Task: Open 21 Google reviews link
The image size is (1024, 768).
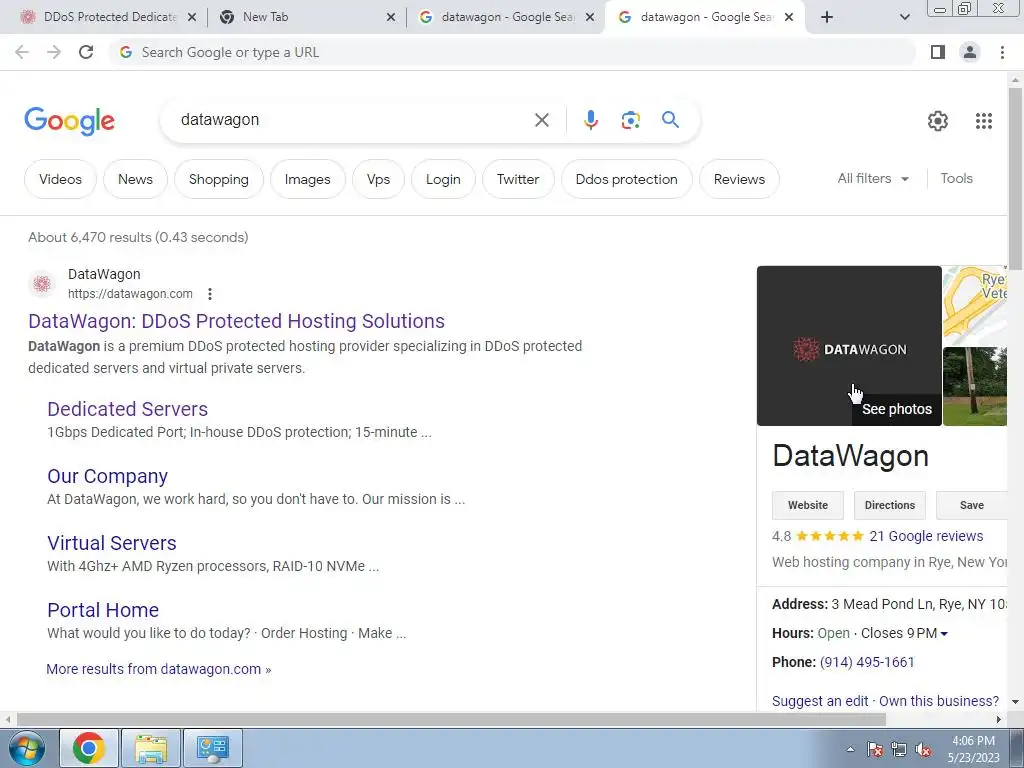Action: tap(926, 536)
